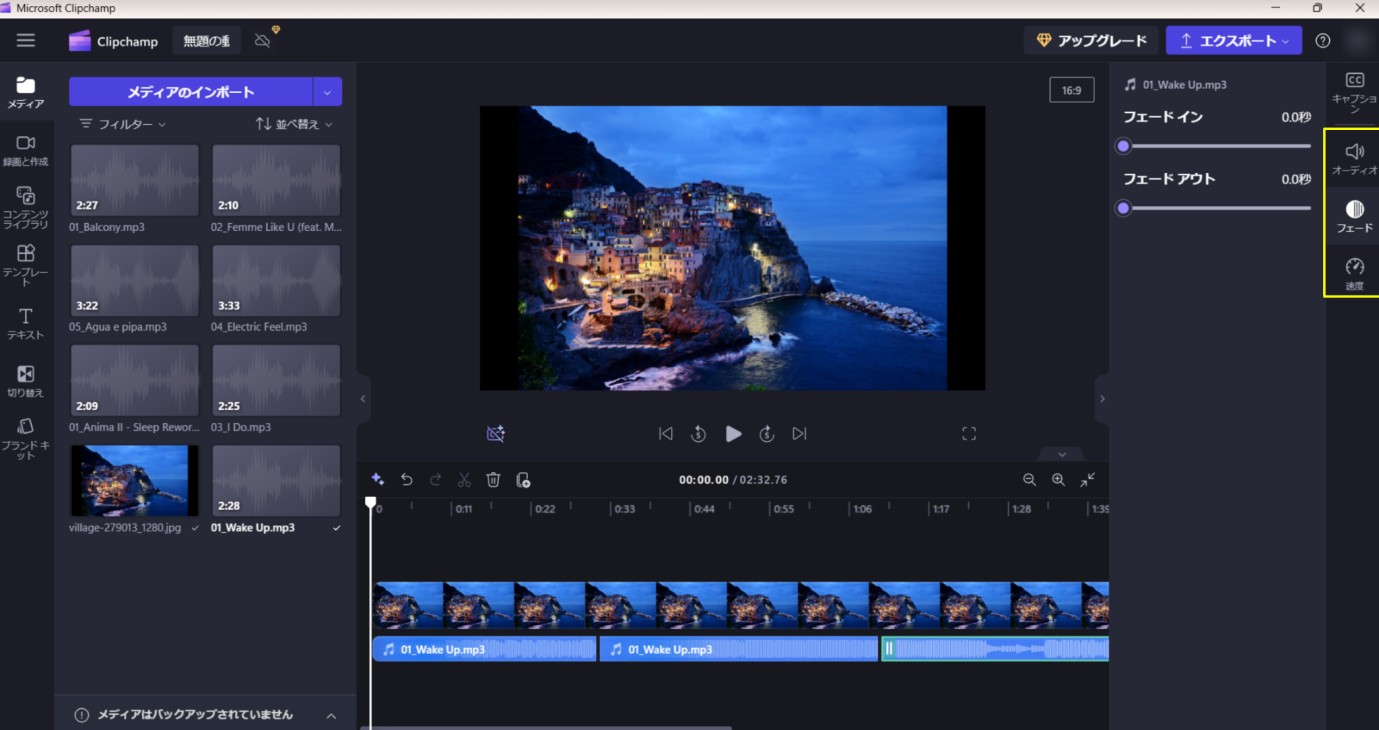Screen dimensions: 1379x730
Task: Click the user account avatar
Action: [x=1356, y=41]
